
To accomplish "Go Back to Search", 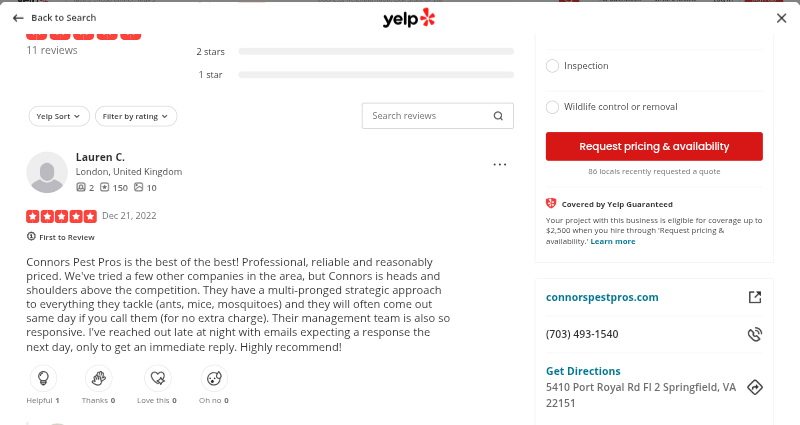I will (55, 18).
